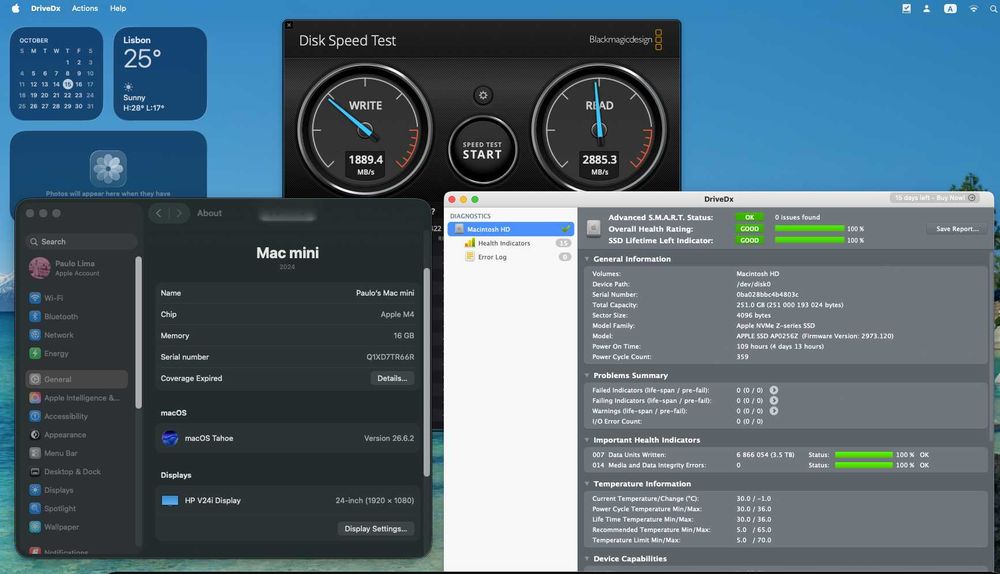Image resolution: width=1000 pixels, height=574 pixels.
Task: Click the user icon in menu bar
Action: 927,8
